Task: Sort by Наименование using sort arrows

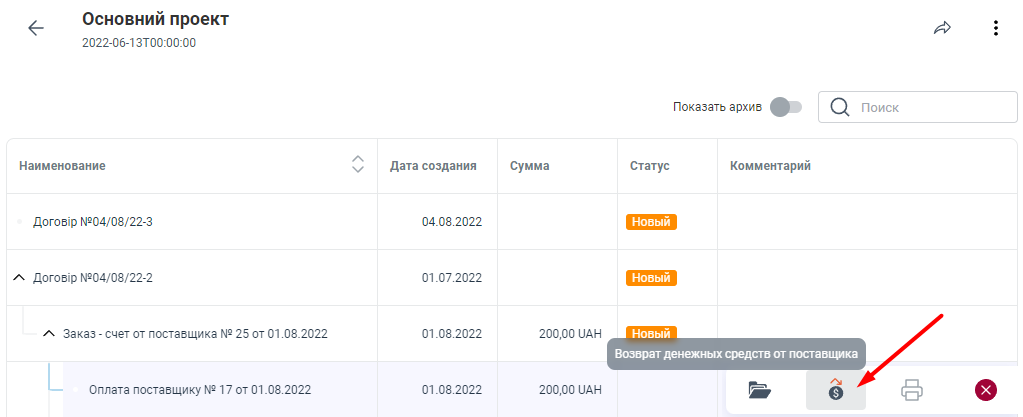Action: tap(357, 165)
